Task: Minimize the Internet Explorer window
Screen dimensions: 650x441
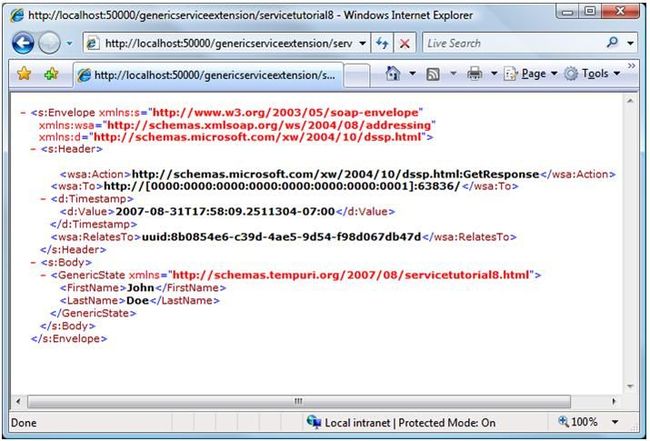Action: coord(568,12)
